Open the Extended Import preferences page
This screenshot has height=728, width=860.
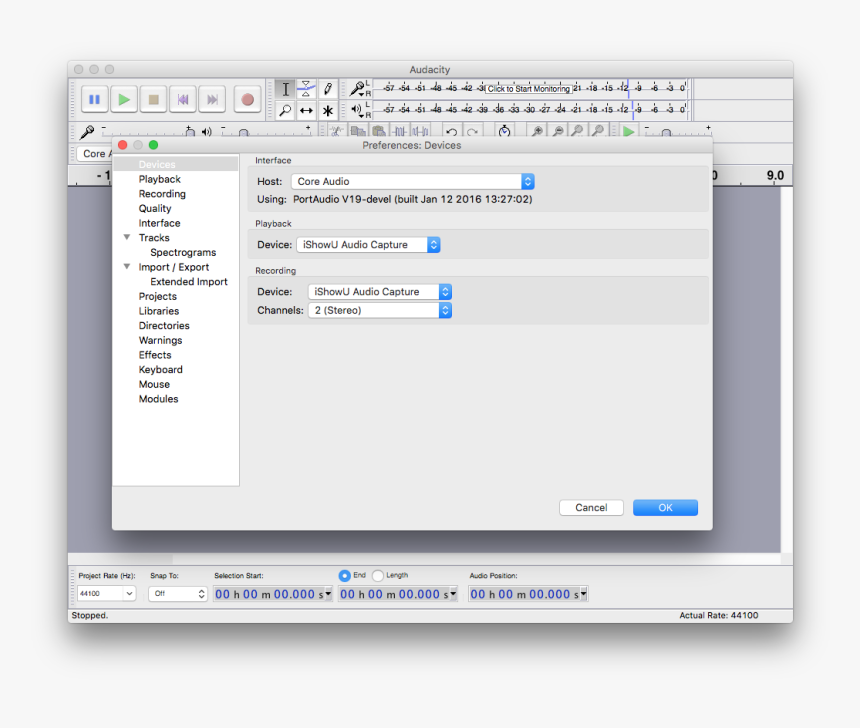pos(189,281)
